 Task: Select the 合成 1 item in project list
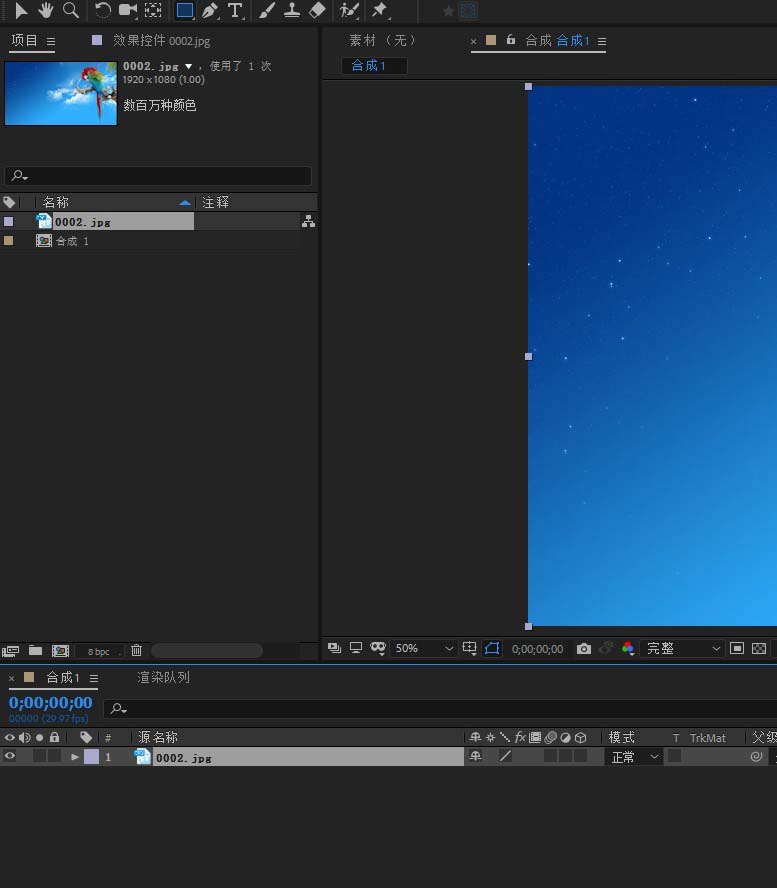pos(72,241)
